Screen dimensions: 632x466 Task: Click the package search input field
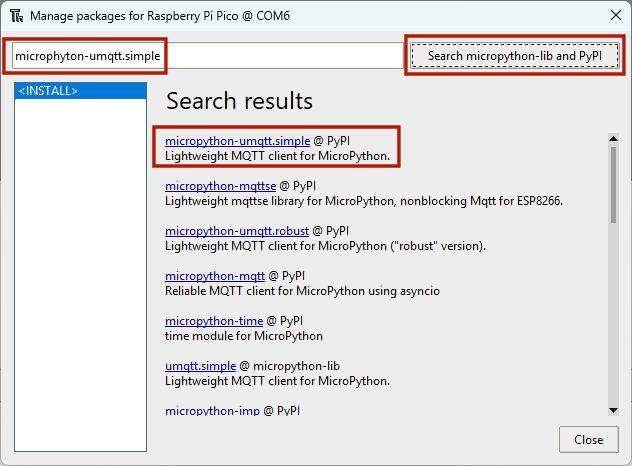[x=208, y=56]
